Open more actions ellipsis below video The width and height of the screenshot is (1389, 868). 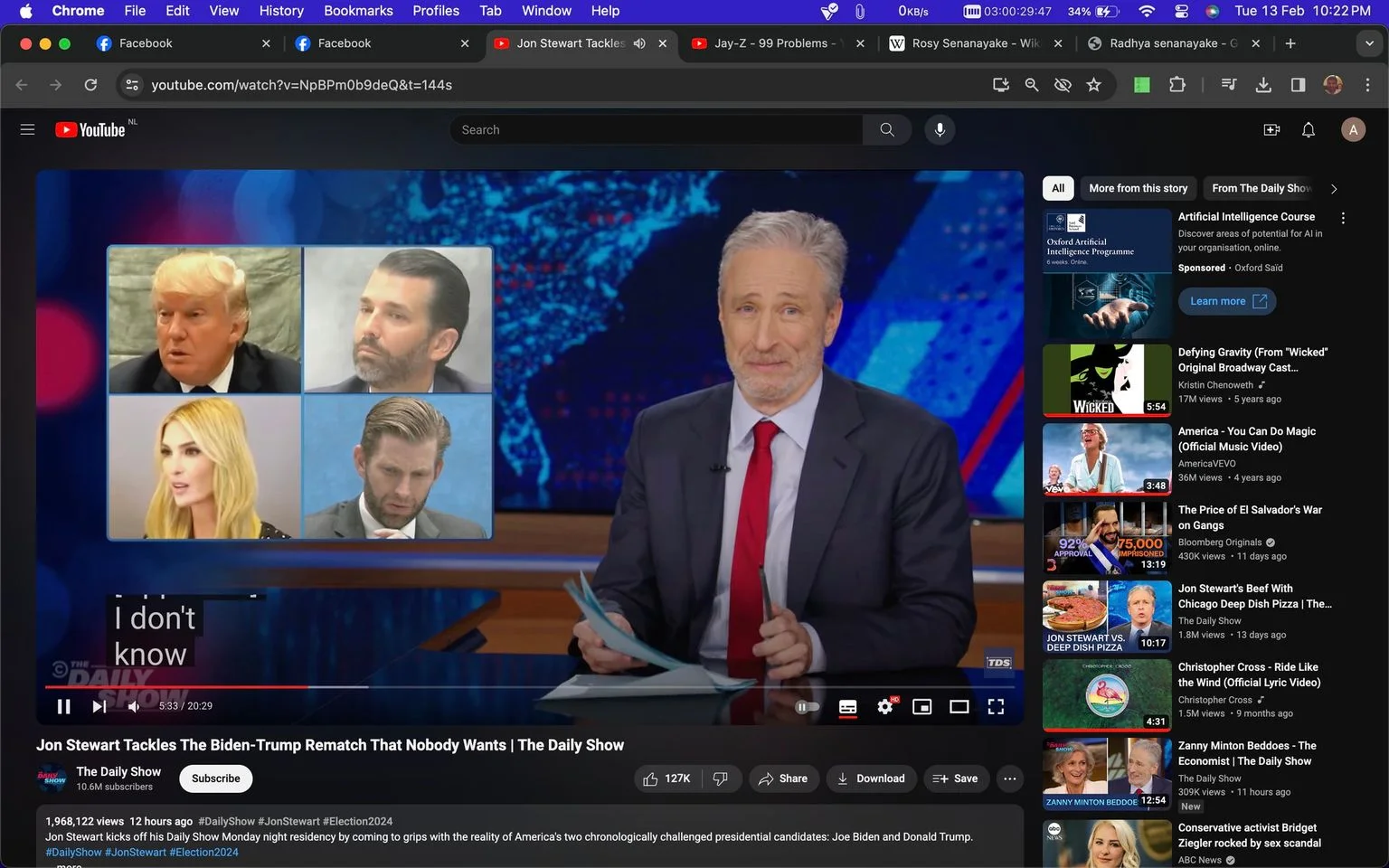(1010, 778)
